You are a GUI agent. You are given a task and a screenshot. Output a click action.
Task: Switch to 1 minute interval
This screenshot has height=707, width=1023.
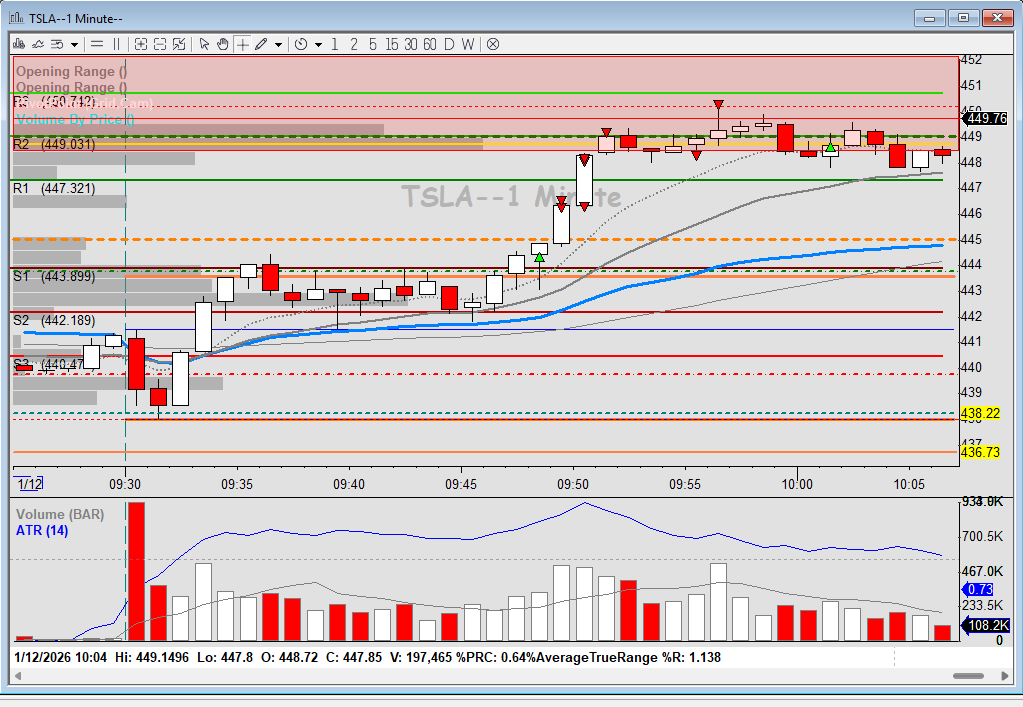[335, 44]
